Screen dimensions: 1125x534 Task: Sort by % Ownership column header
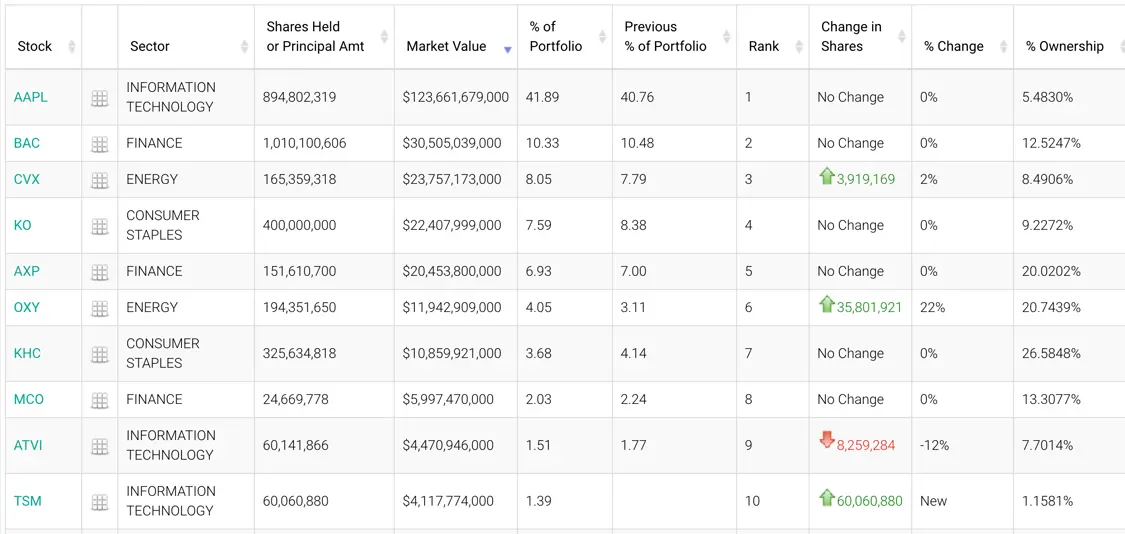1064,46
